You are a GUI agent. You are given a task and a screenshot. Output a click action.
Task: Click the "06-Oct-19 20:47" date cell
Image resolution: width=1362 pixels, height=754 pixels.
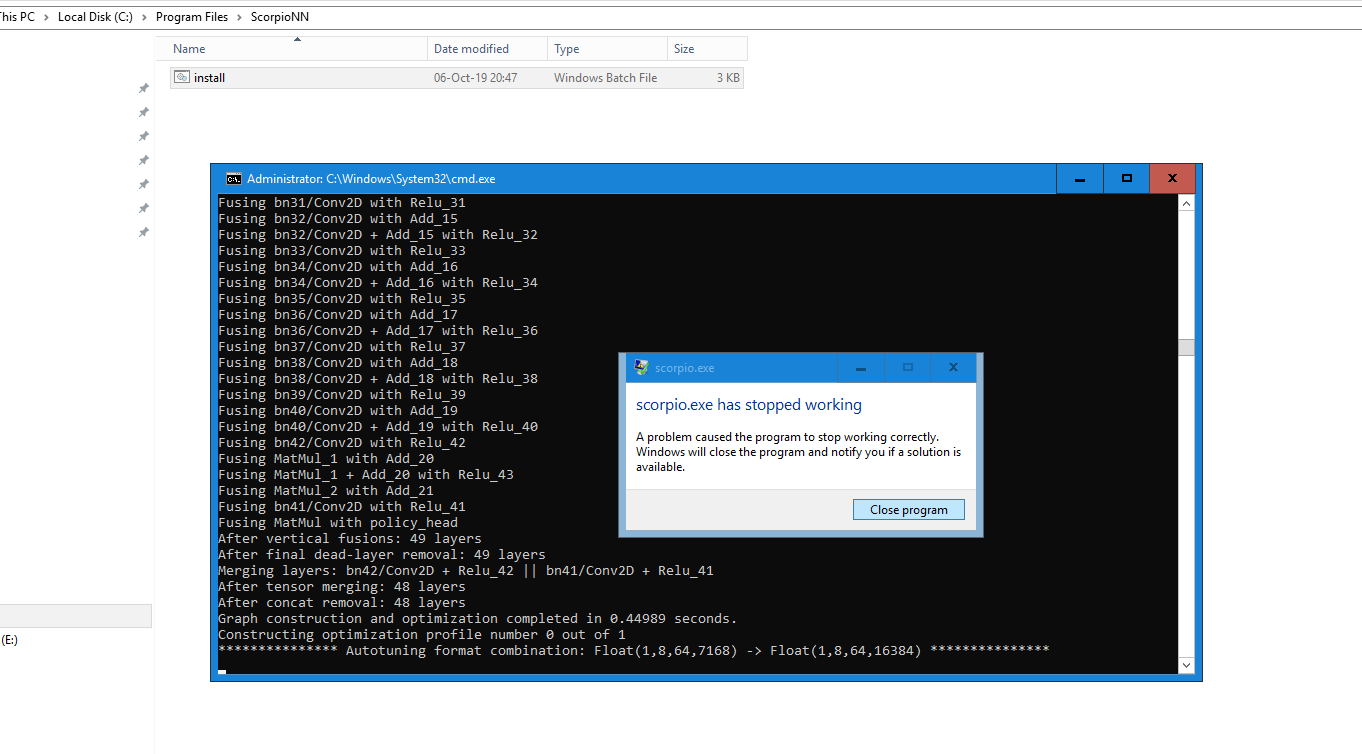point(475,77)
